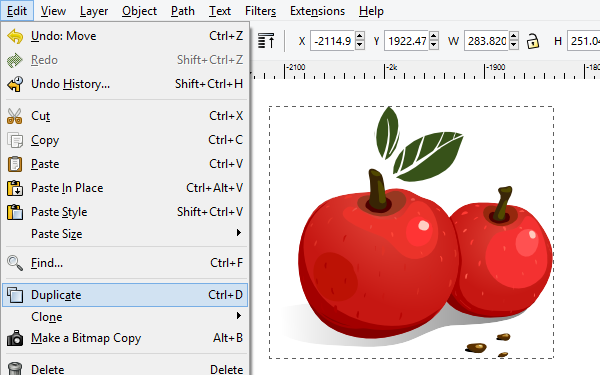Click the X field stepper arrows
600x375 pixels.
point(359,41)
